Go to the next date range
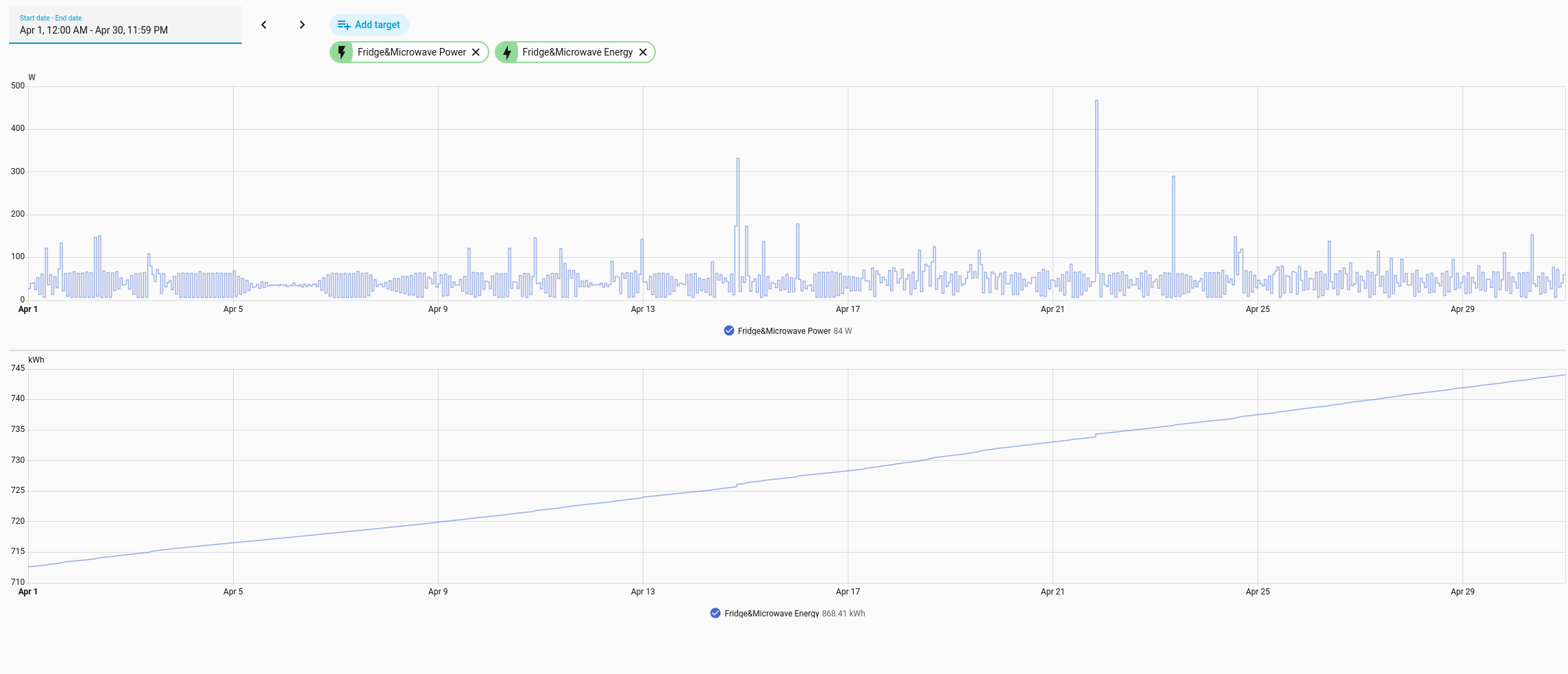1568x674 pixels. 302,25
